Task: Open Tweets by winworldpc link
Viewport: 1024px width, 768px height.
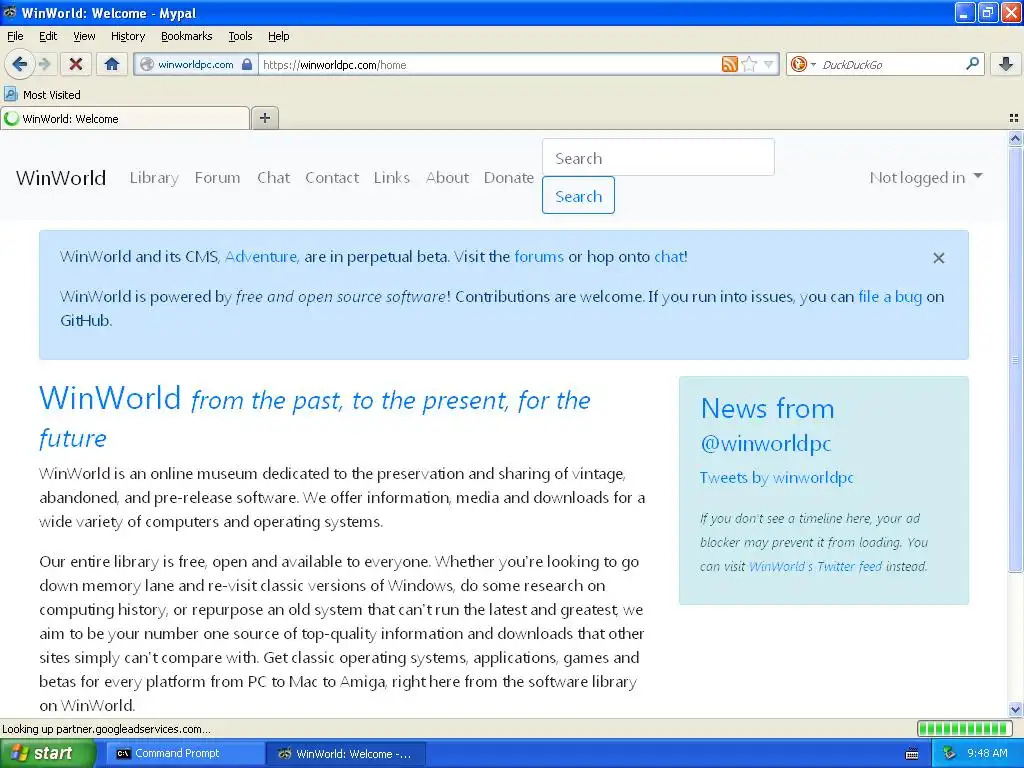Action: (776, 477)
